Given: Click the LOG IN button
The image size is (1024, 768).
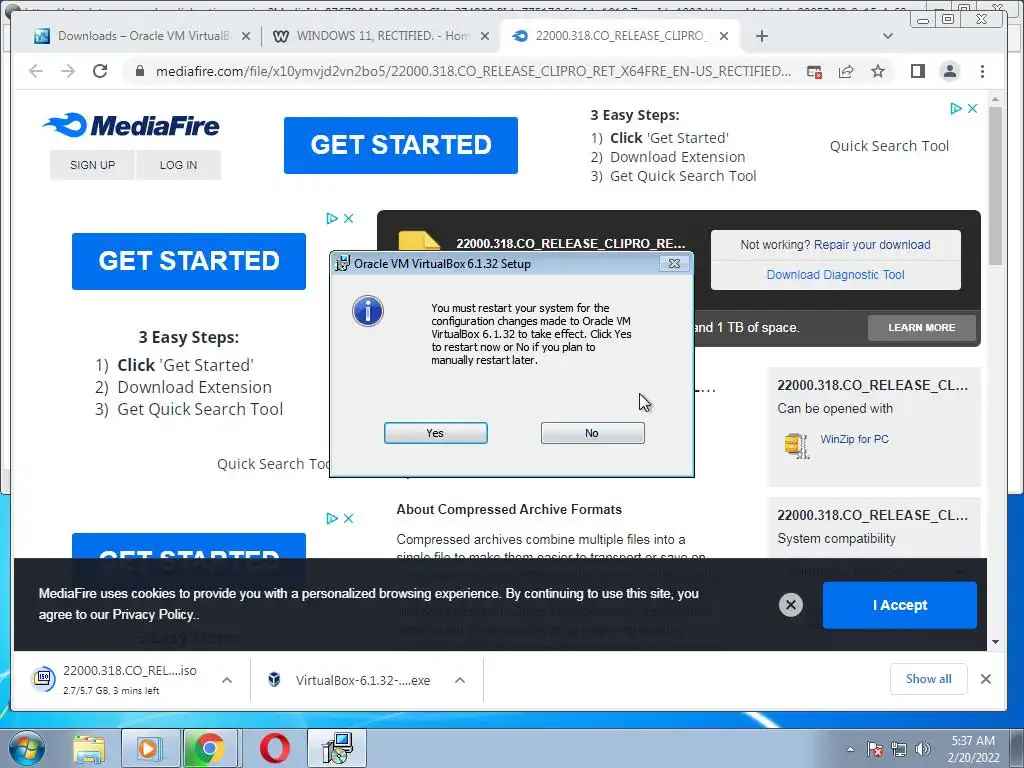Looking at the screenshot, I should [178, 165].
